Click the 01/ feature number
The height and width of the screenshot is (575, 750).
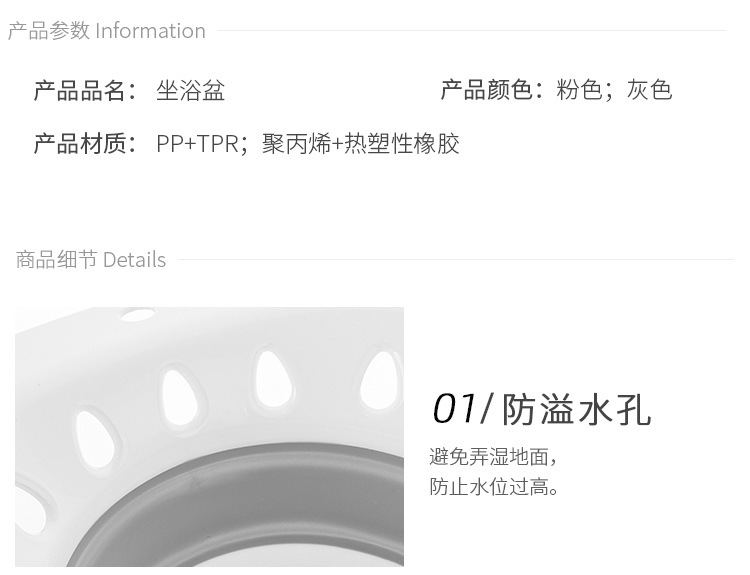point(462,409)
